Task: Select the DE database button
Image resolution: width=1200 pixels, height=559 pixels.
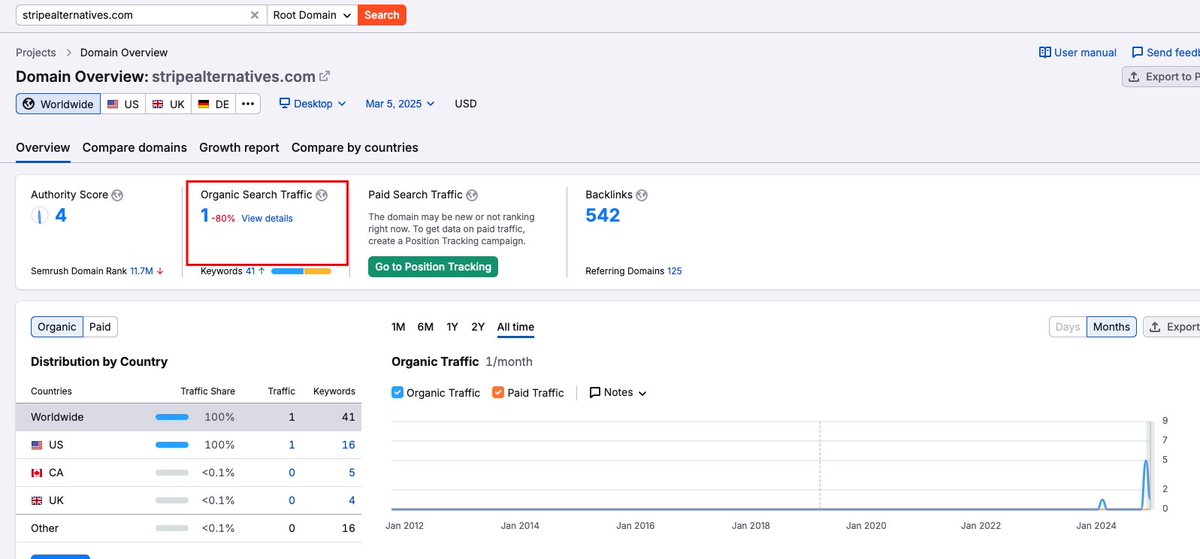Action: pyautogui.click(x=213, y=104)
